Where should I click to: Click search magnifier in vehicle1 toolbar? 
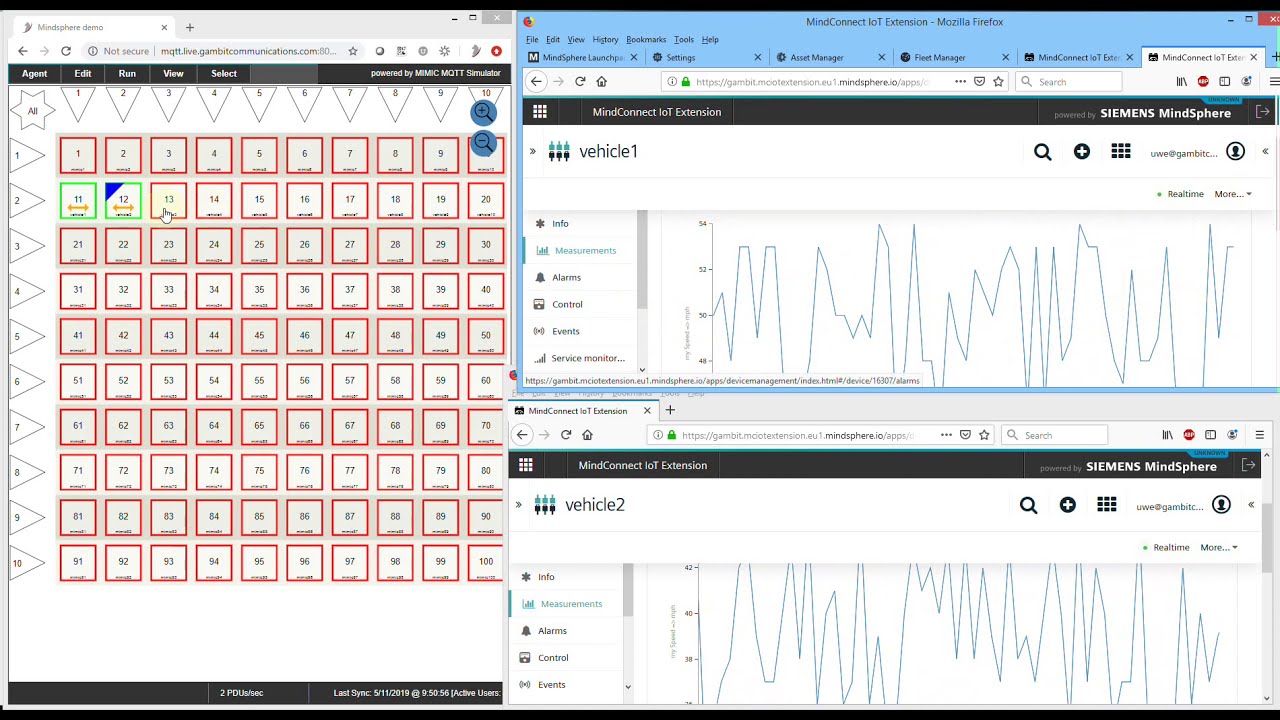(1043, 152)
